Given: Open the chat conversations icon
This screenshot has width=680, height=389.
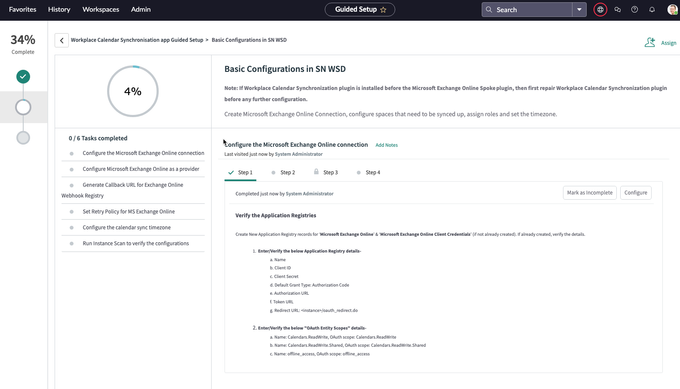Looking at the screenshot, I should (x=618, y=10).
